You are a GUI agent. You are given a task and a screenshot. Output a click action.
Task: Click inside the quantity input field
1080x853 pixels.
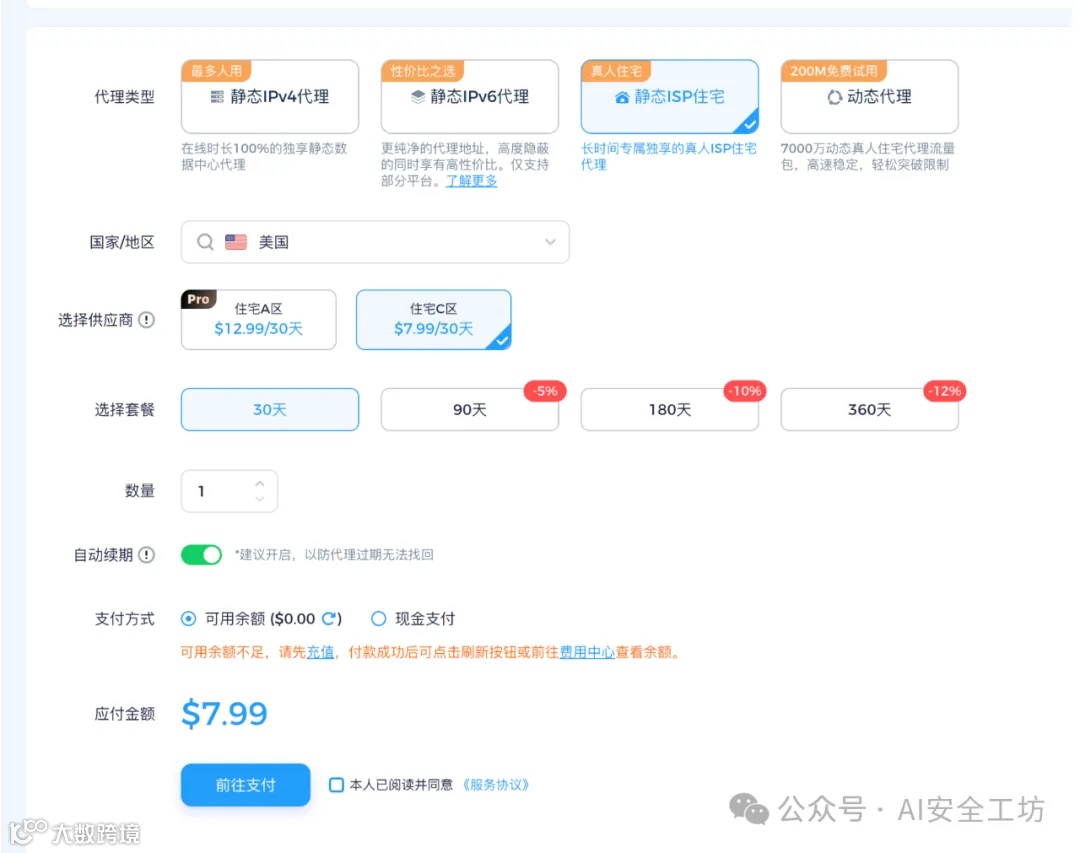[215, 490]
